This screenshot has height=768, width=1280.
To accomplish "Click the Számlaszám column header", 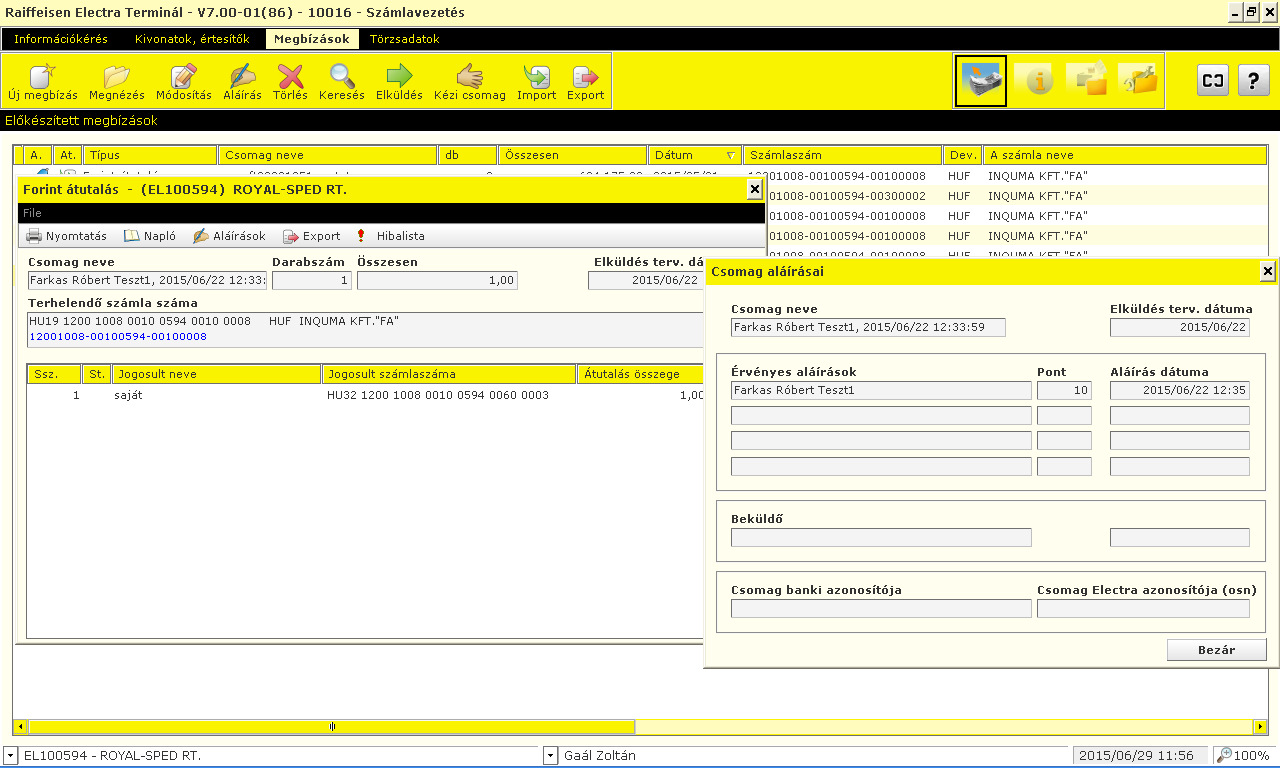I will [843, 155].
